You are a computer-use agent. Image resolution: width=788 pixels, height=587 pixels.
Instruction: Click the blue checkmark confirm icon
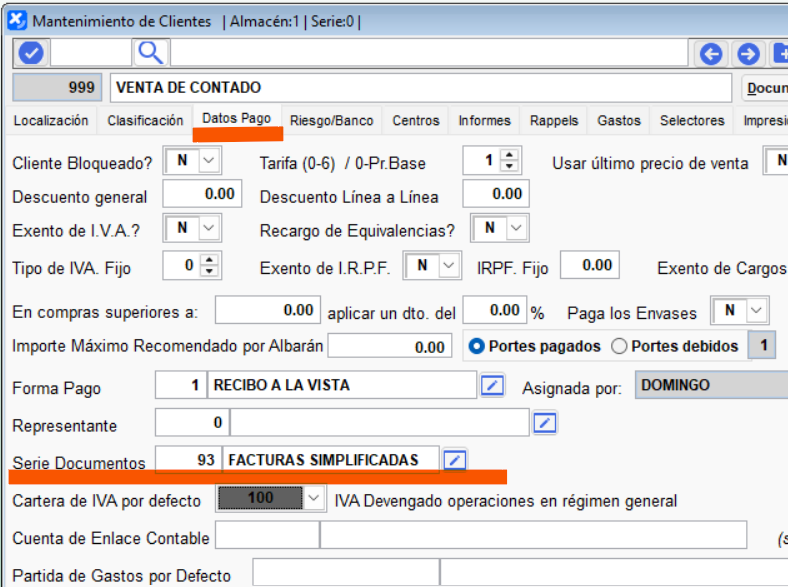click(30, 53)
